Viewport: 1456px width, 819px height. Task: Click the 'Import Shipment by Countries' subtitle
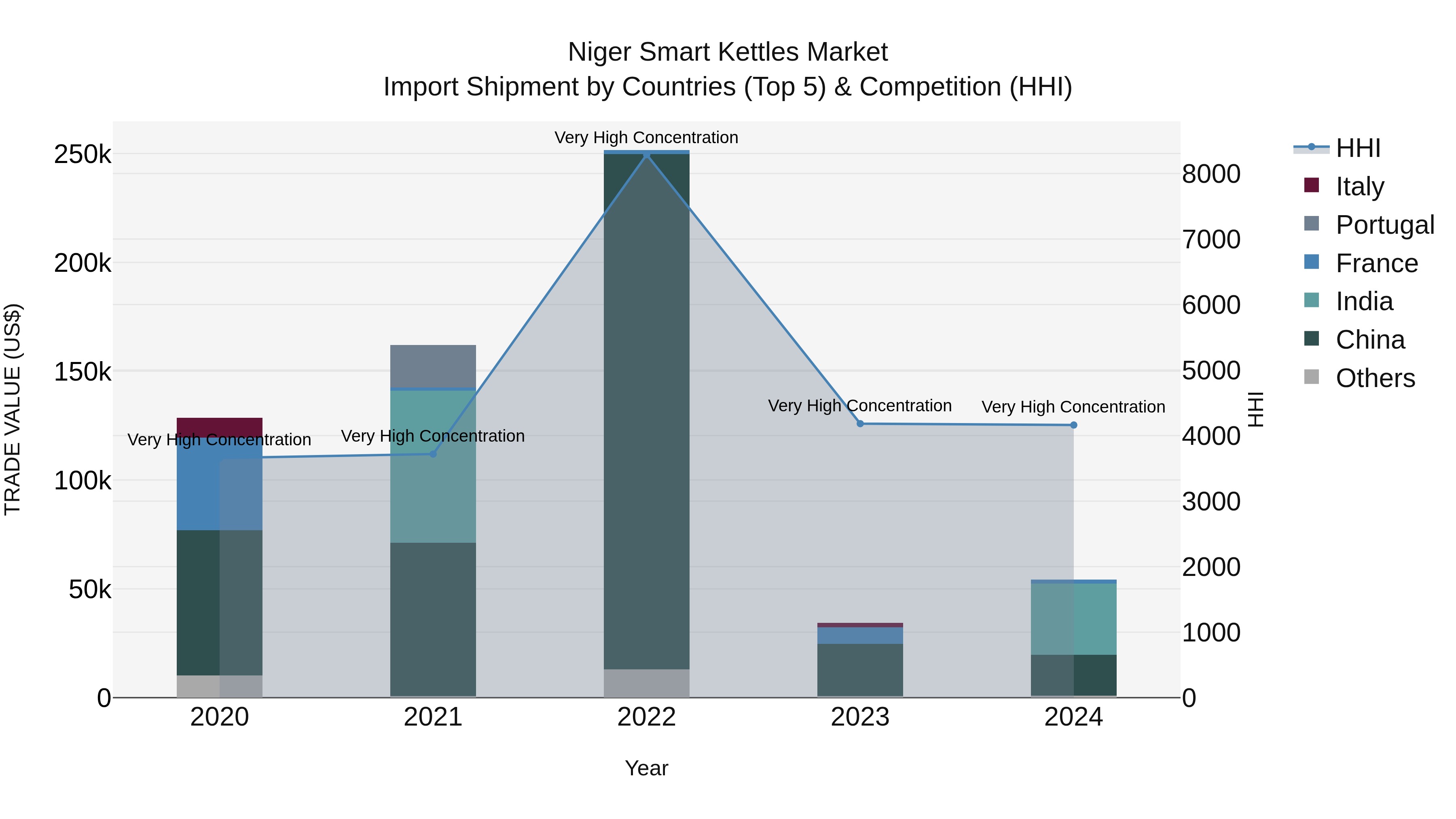(x=728, y=87)
